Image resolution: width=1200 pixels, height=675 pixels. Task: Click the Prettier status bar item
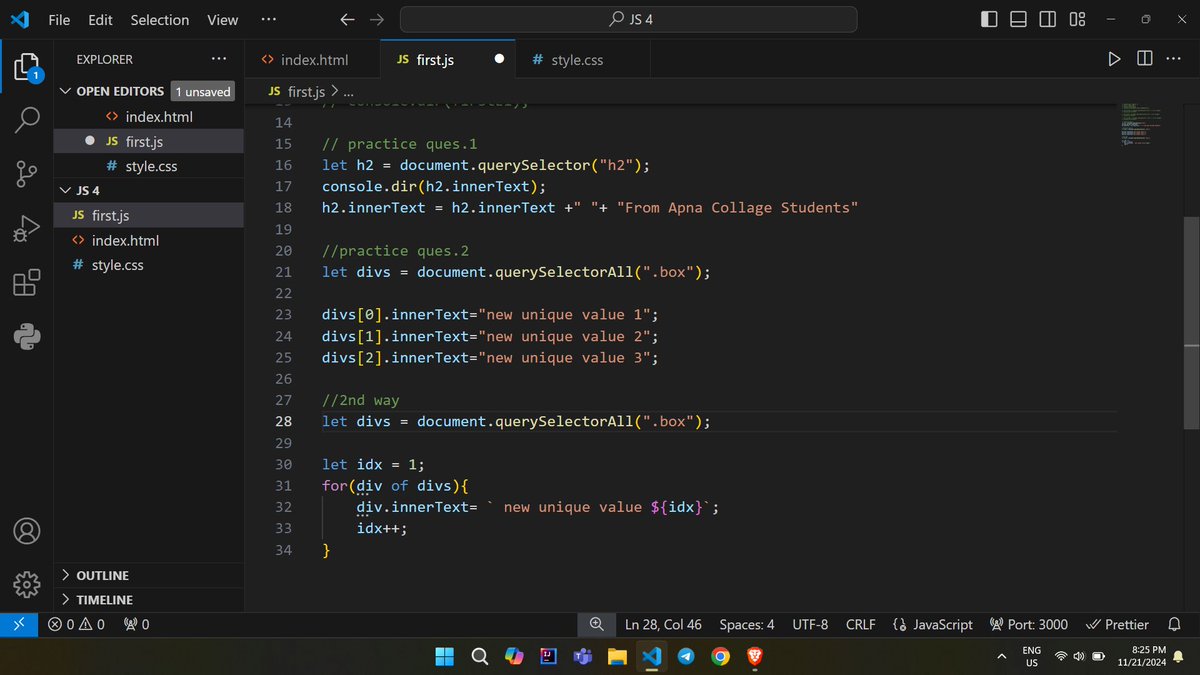tap(1117, 624)
